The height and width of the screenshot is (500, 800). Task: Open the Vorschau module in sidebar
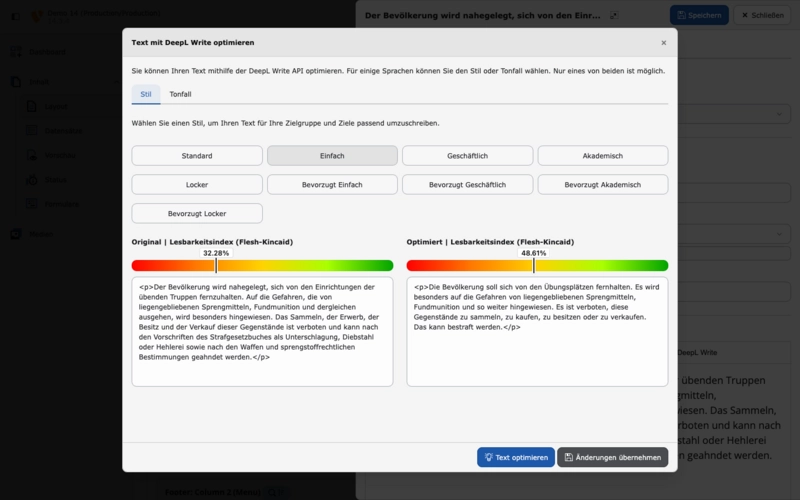pyautogui.click(x=60, y=155)
